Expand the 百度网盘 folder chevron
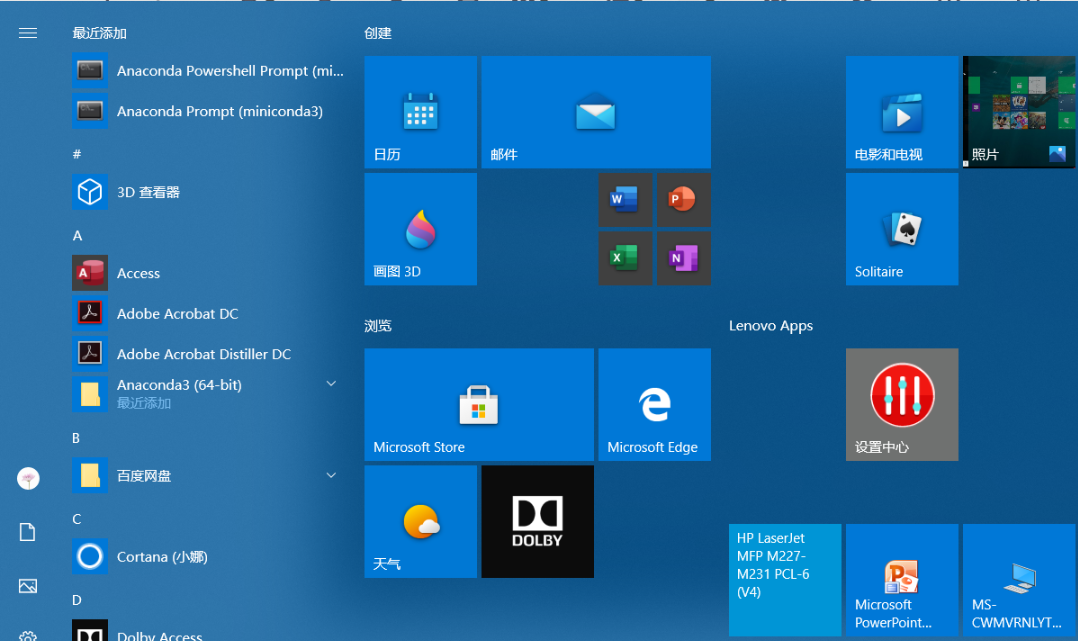This screenshot has width=1078, height=641. [x=331, y=475]
